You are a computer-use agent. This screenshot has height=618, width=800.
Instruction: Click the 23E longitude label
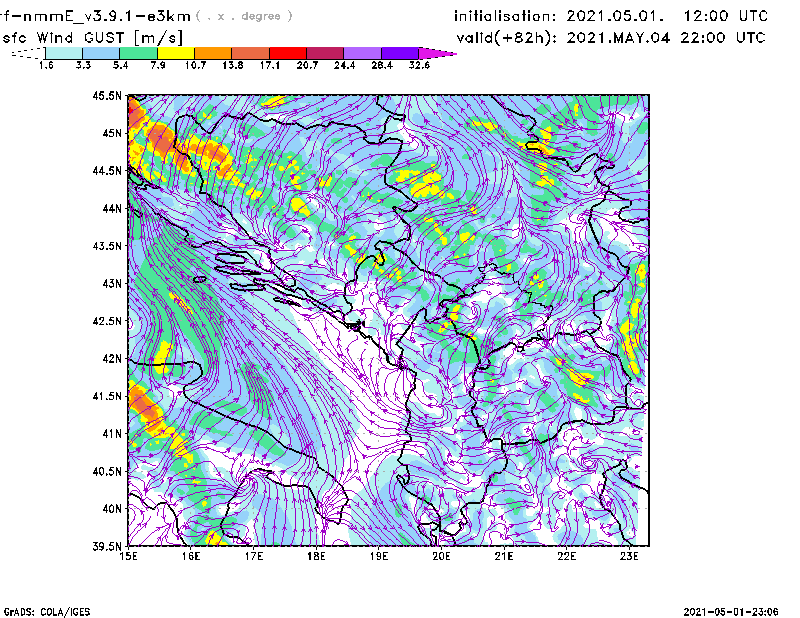tap(629, 556)
